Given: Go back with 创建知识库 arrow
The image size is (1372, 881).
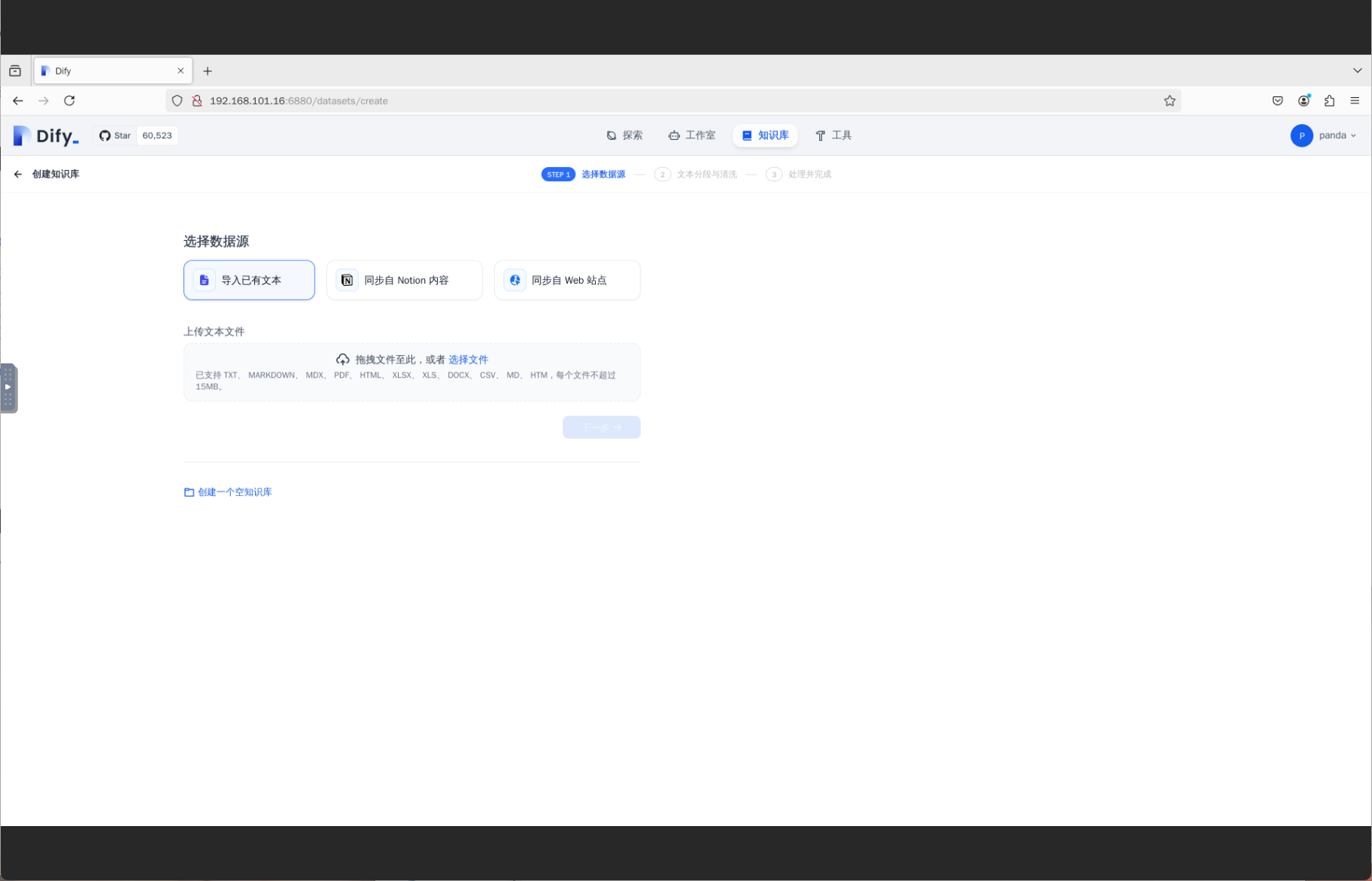Looking at the screenshot, I should (x=18, y=174).
